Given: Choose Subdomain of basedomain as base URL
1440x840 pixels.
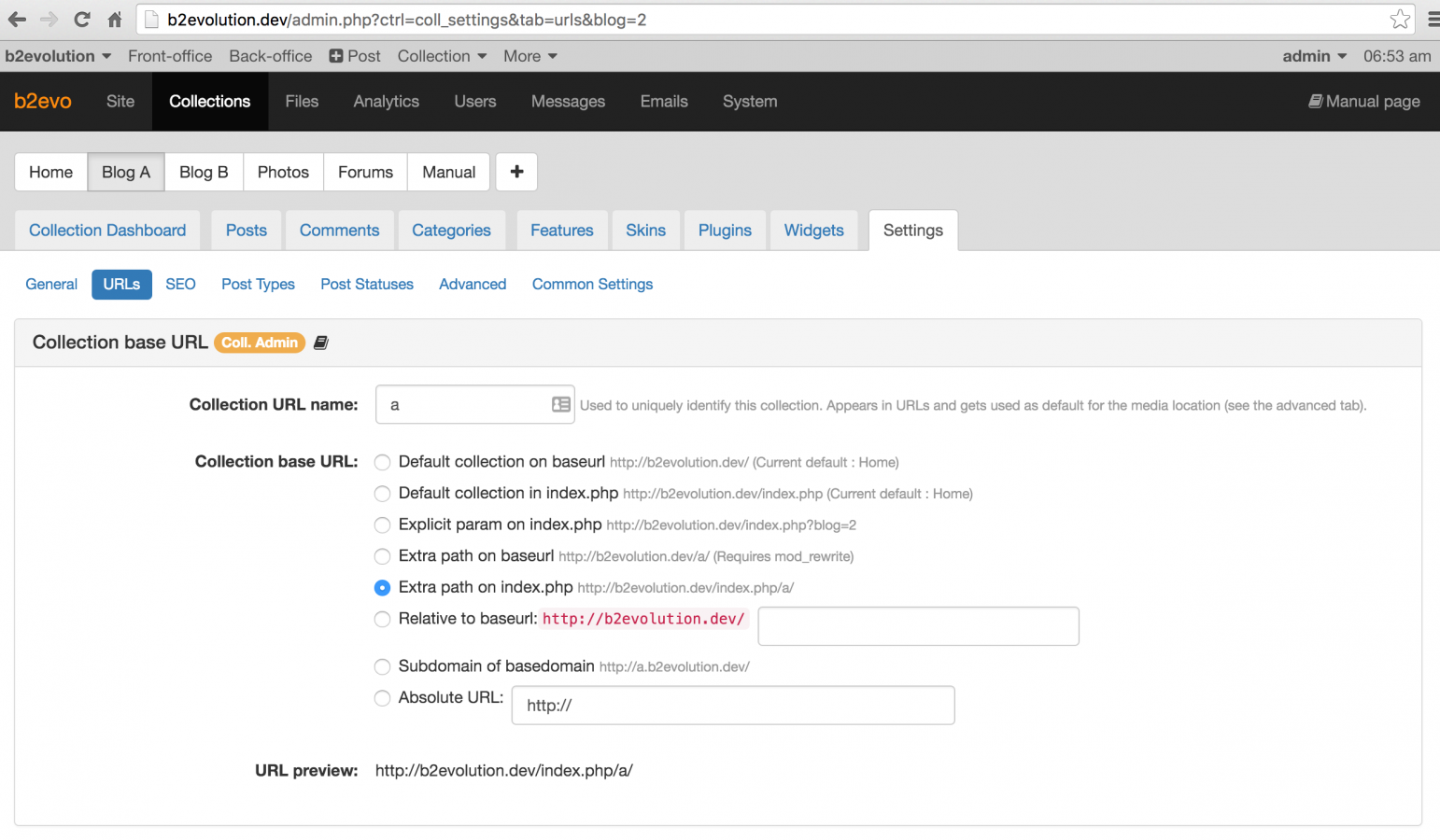Looking at the screenshot, I should [x=382, y=666].
